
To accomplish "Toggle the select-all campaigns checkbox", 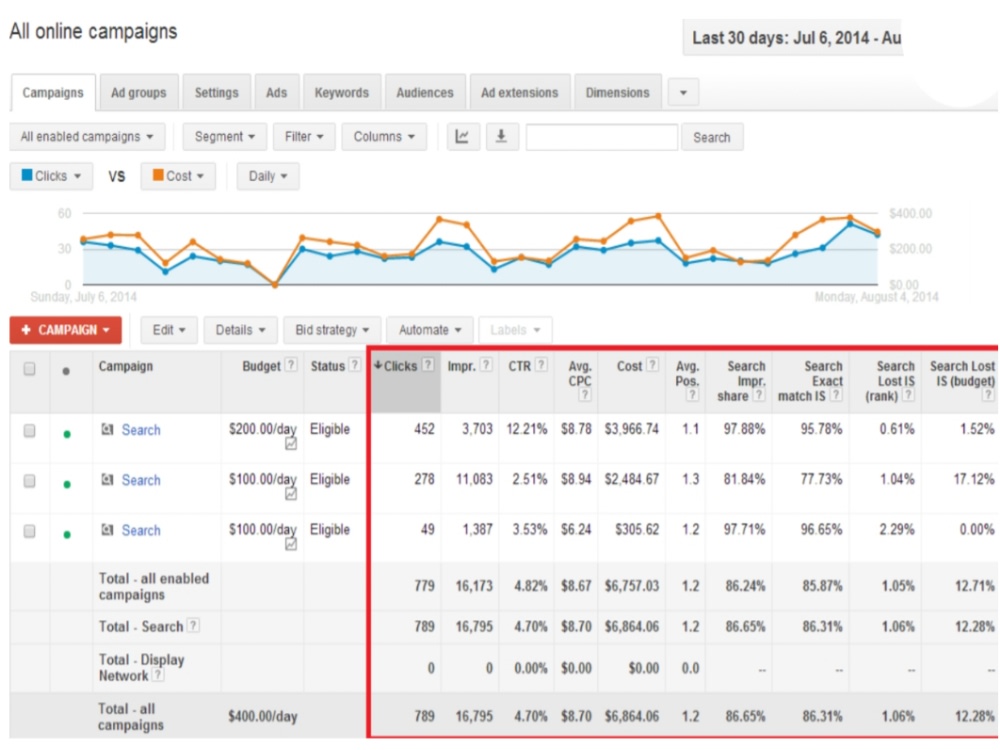I will coord(29,369).
